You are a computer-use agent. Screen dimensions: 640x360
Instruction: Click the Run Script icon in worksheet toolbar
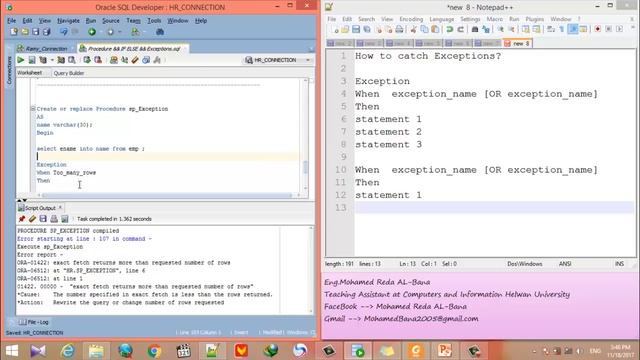point(32,60)
